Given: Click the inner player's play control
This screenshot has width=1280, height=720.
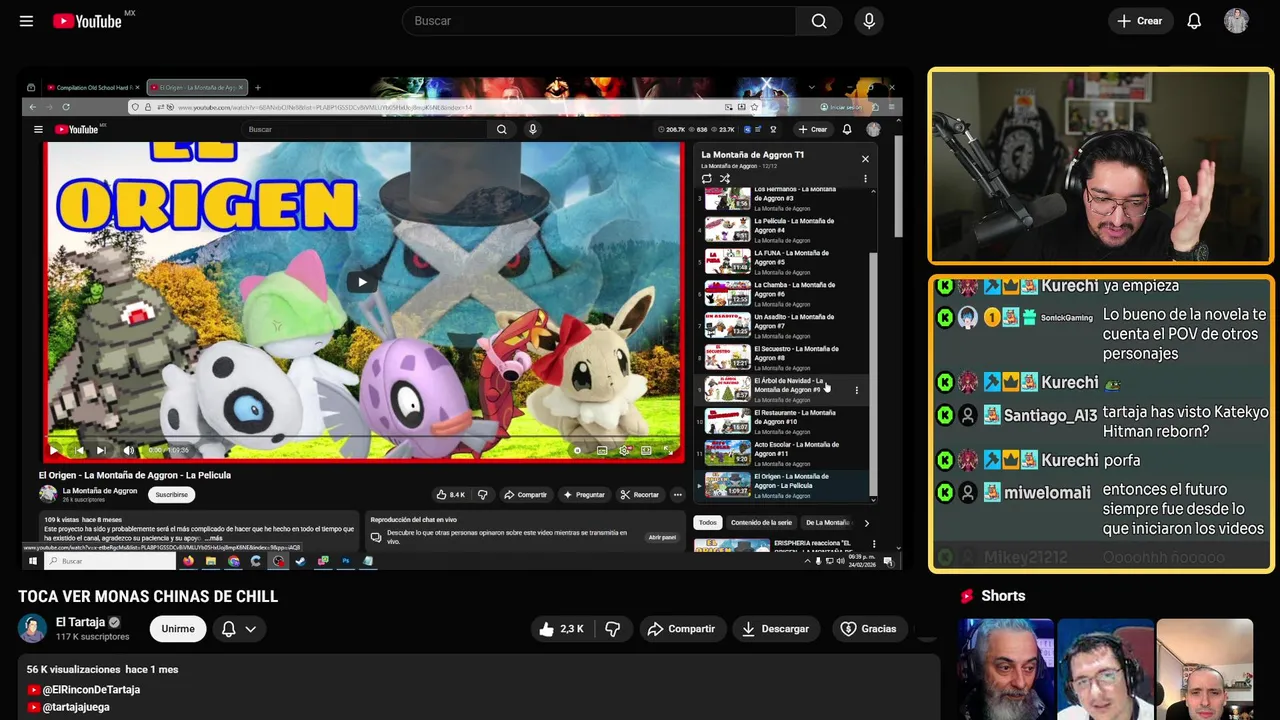Looking at the screenshot, I should [54, 451].
